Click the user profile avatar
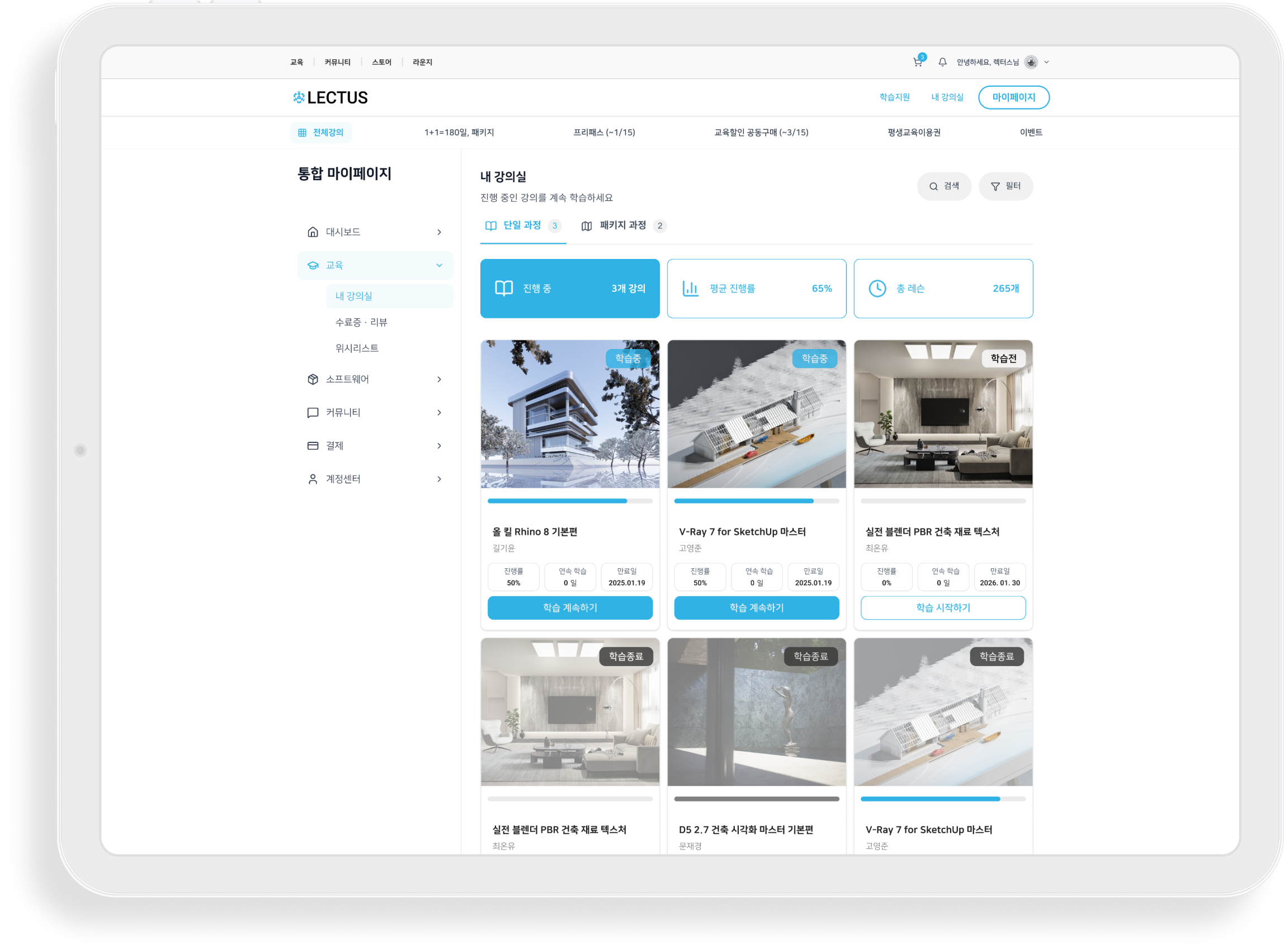Viewport: 1284px width, 952px height. point(1031,62)
